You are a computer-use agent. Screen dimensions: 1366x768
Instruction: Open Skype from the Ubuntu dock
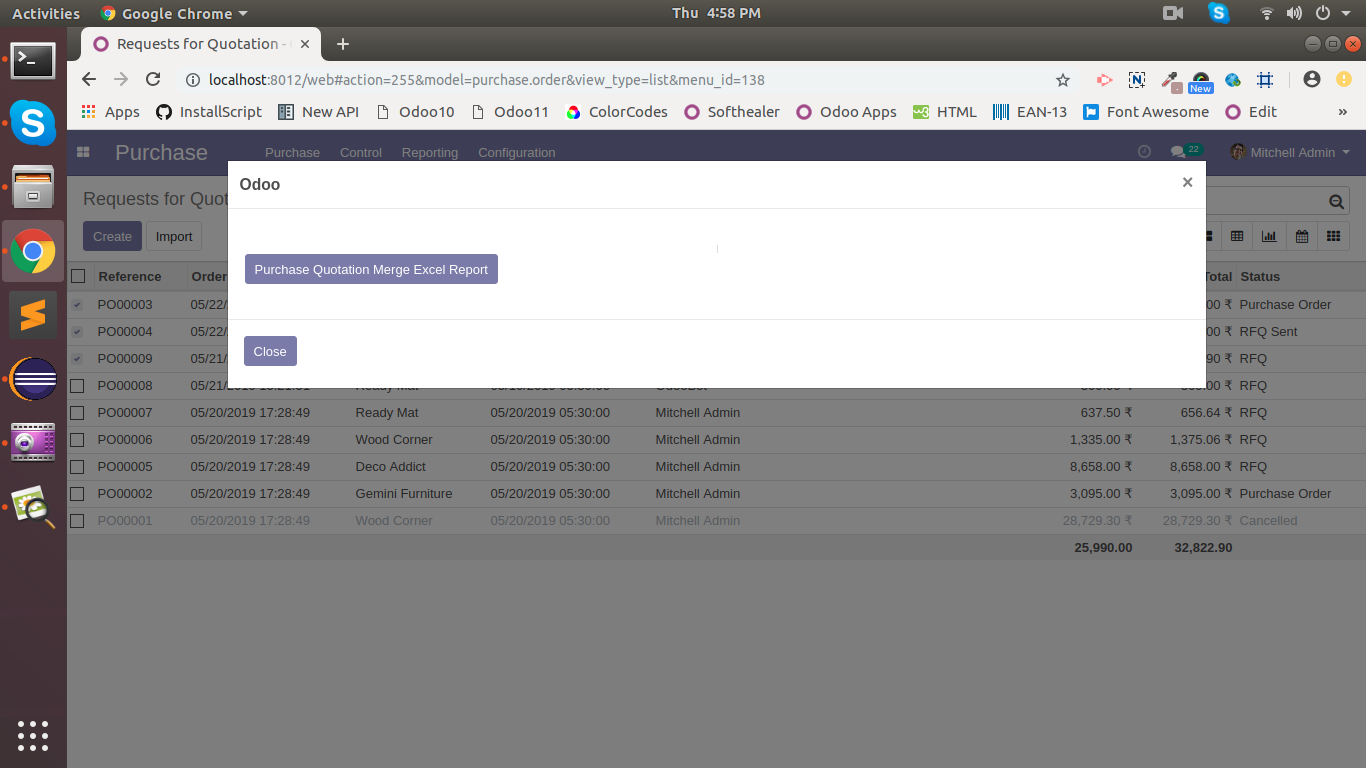[x=33, y=123]
